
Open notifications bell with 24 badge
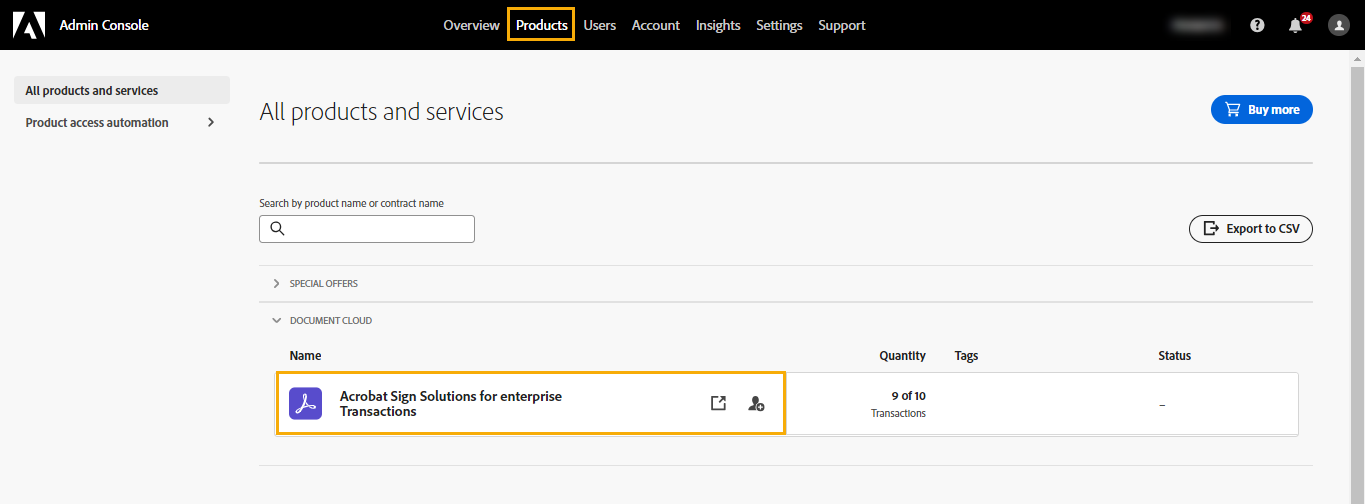coord(1297,25)
